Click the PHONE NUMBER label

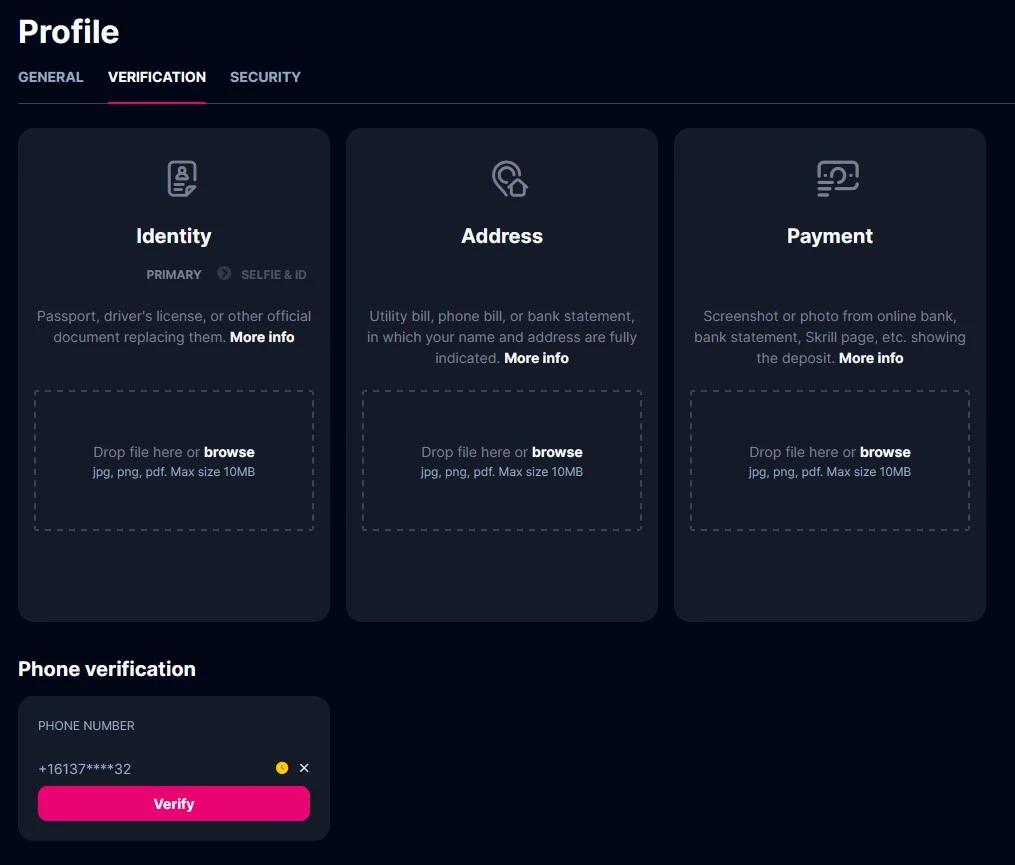pos(86,726)
